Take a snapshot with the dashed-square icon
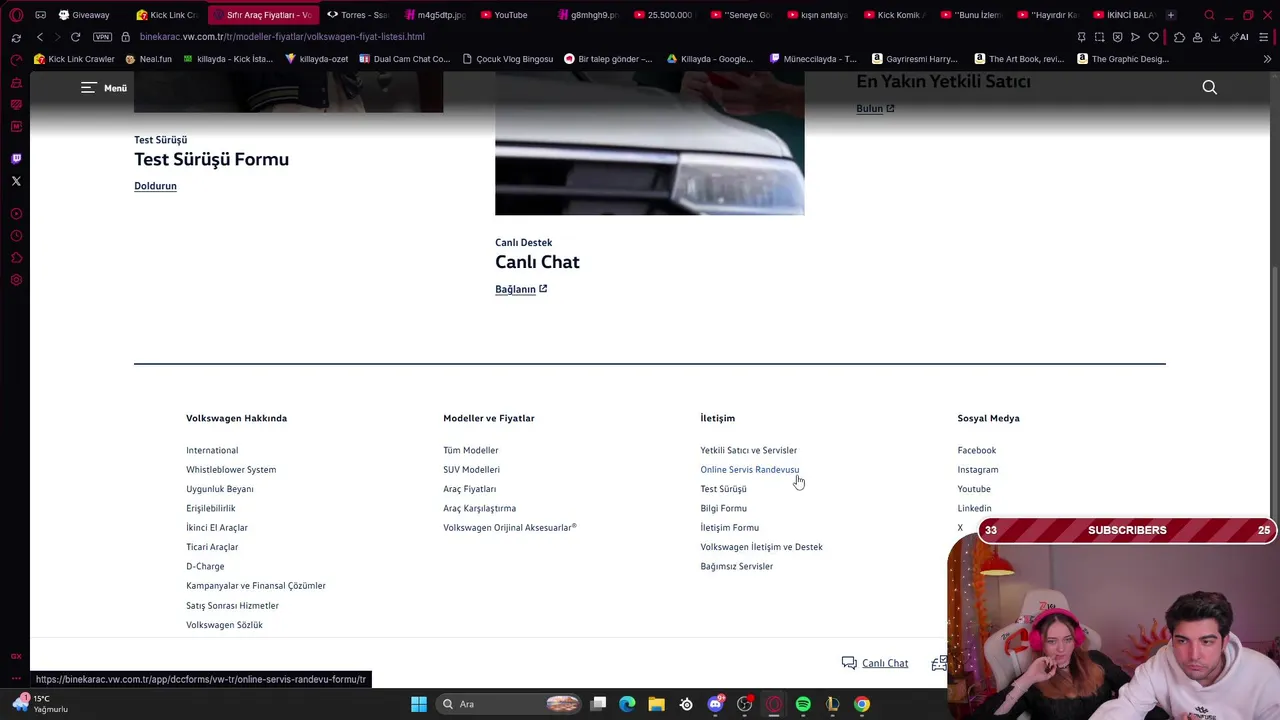1280x720 pixels. tap(1099, 37)
